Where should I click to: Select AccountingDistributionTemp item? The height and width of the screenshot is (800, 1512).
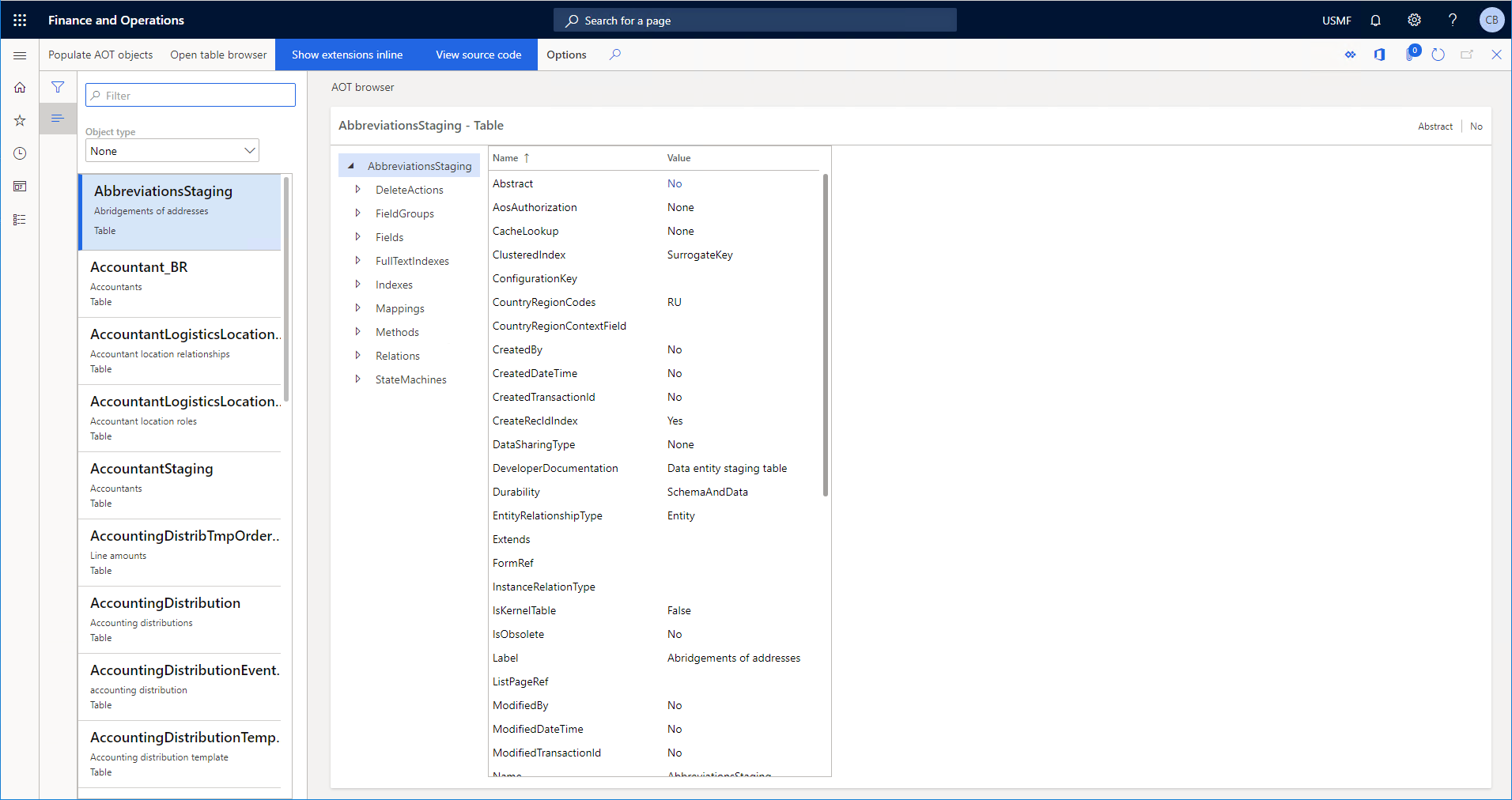tap(180, 753)
